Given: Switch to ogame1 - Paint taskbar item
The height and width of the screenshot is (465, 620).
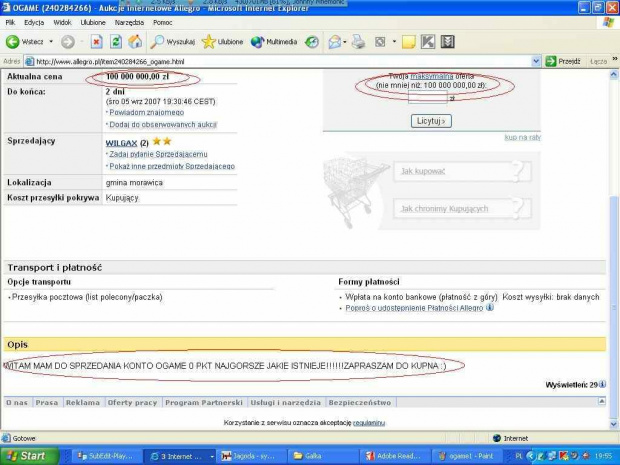Looking at the screenshot, I should (x=467, y=456).
